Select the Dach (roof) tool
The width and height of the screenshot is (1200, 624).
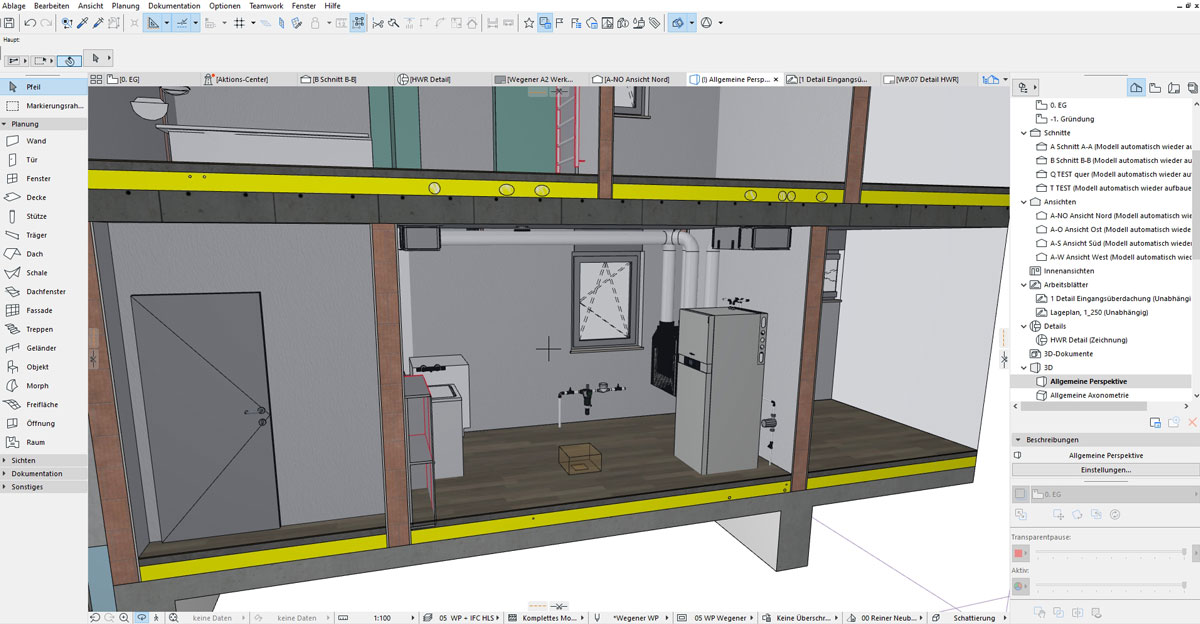[x=44, y=254]
